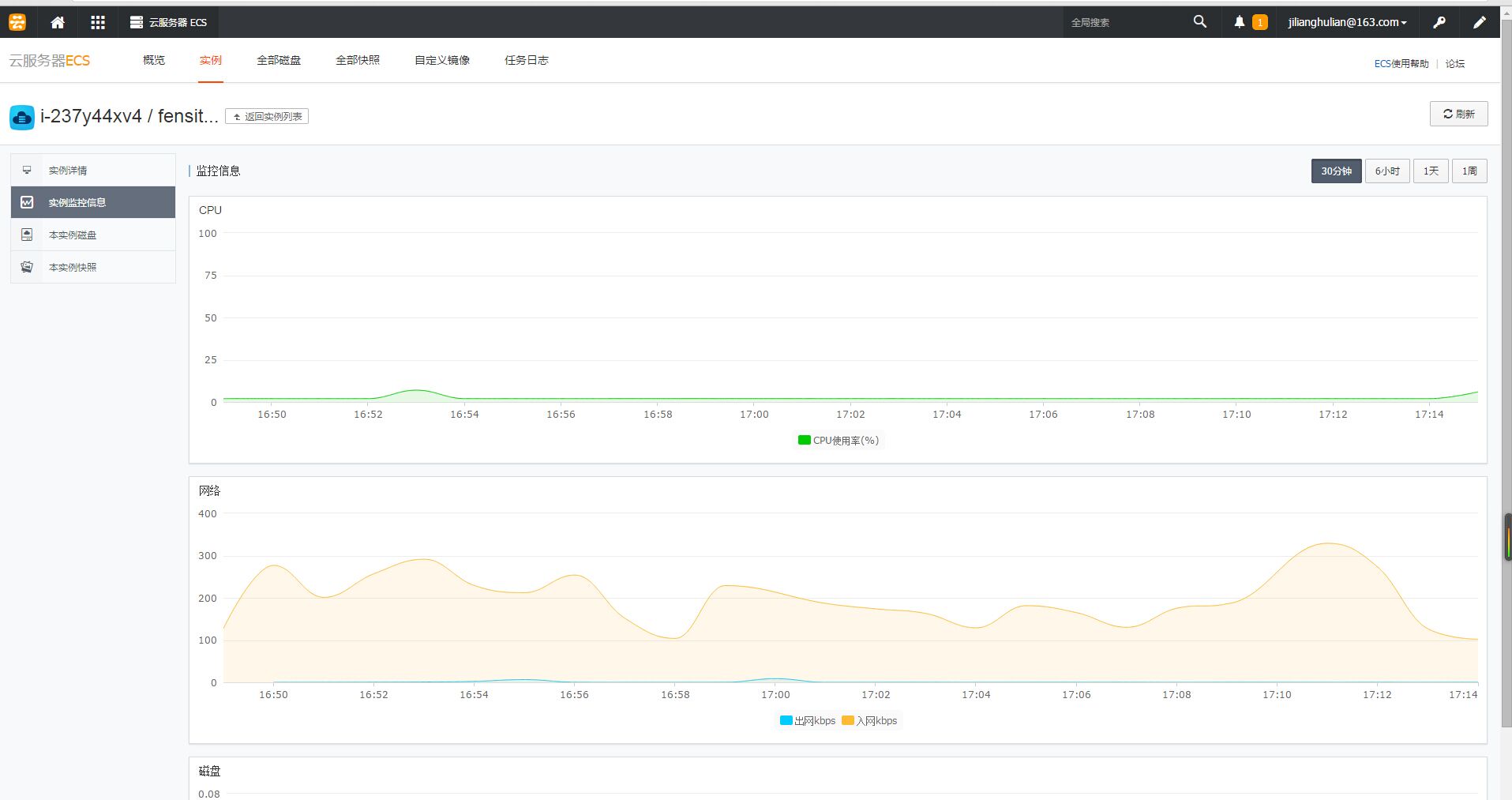Open the 云服务器 ECS top bar shortcut
This screenshot has height=800, width=1512.
168,22
